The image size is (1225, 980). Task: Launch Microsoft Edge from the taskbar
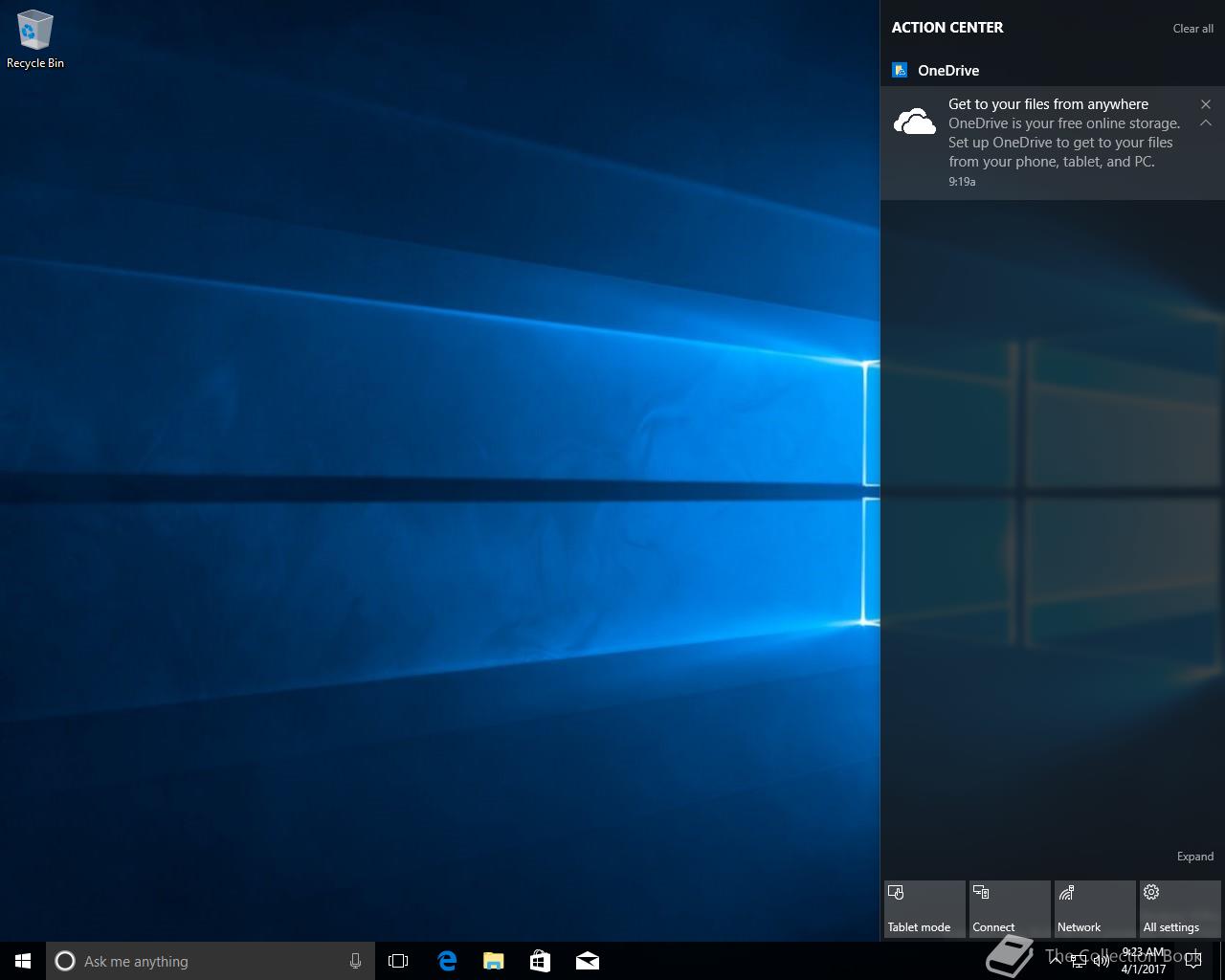point(447,961)
